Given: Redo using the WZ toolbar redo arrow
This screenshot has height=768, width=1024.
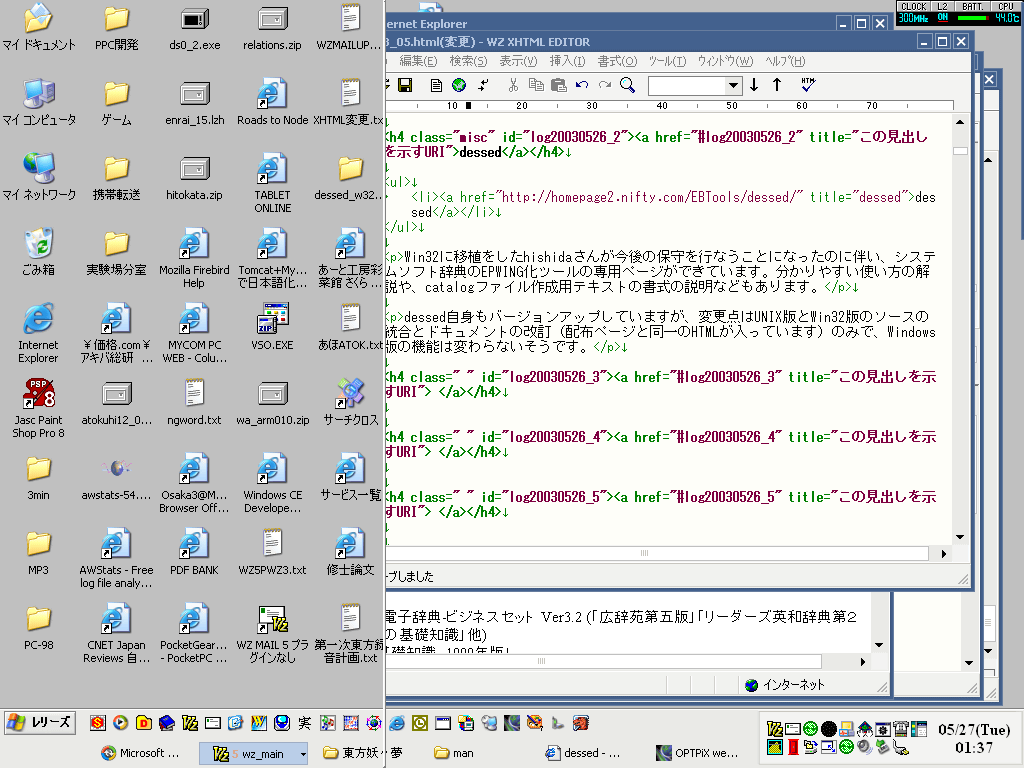Looking at the screenshot, I should (605, 85).
